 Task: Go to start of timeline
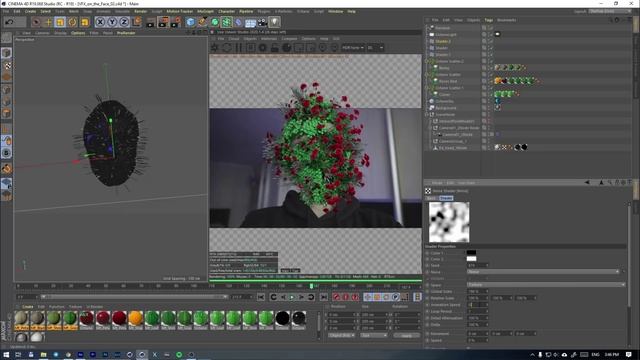tap(261, 297)
